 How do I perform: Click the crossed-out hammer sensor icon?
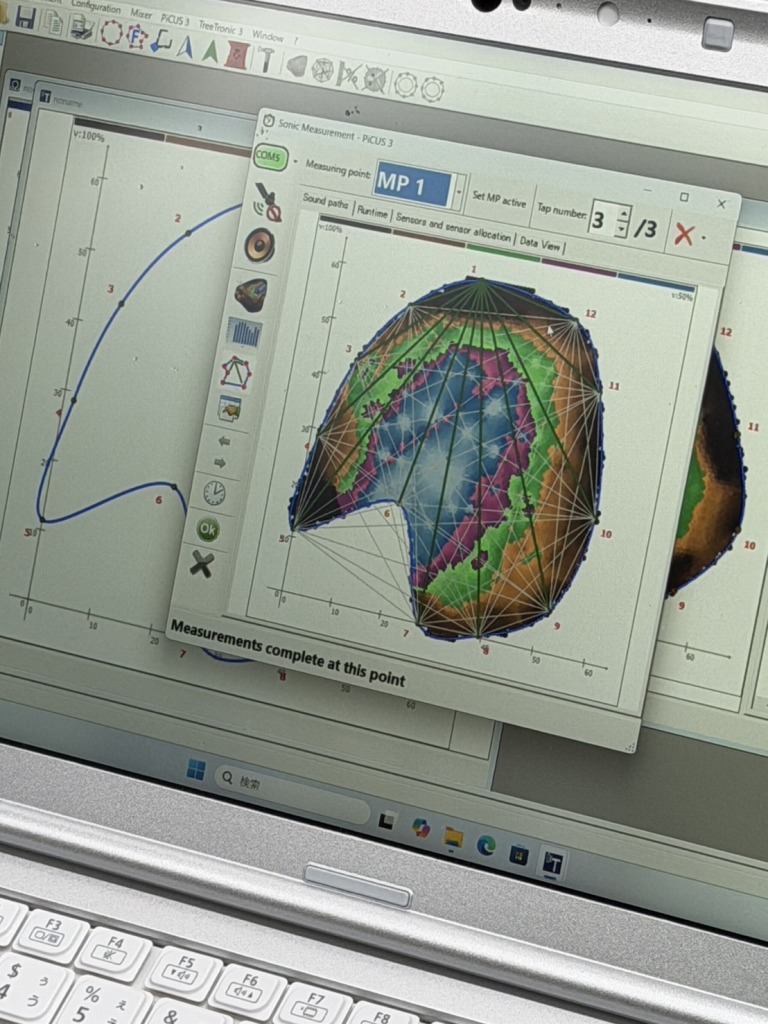point(268,202)
